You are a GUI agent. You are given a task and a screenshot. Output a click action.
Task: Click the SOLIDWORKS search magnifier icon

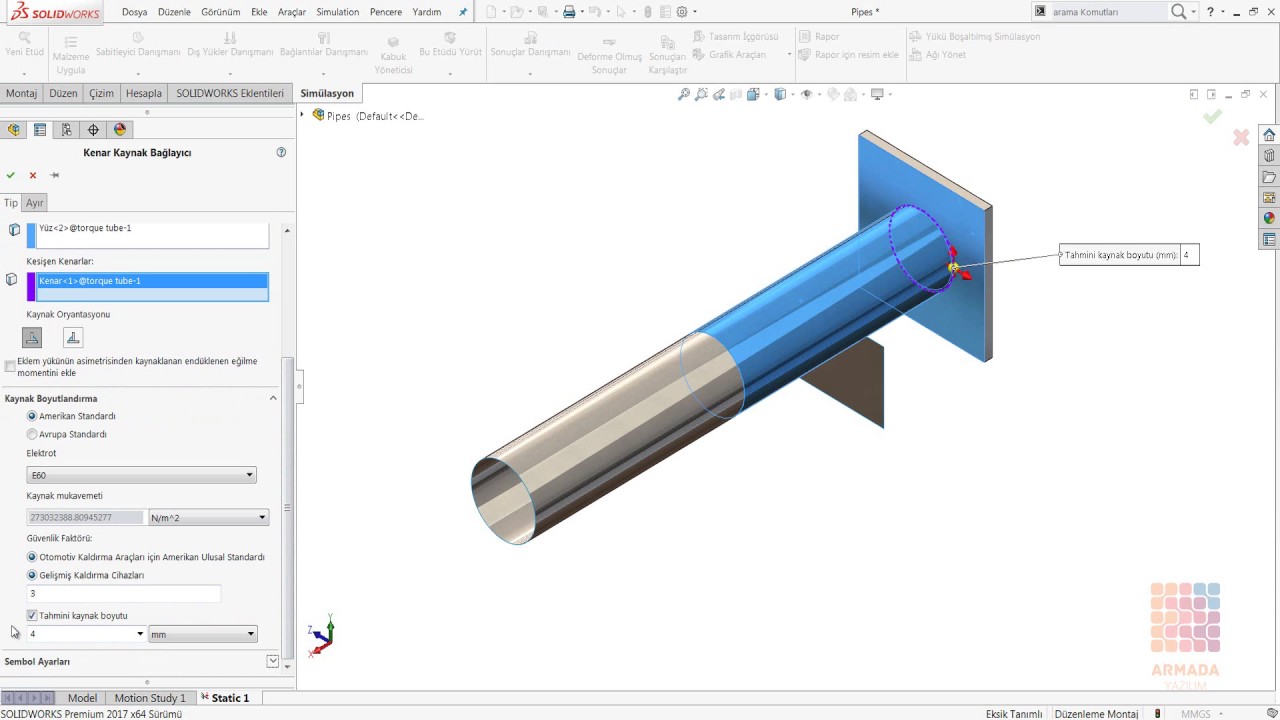1179,12
